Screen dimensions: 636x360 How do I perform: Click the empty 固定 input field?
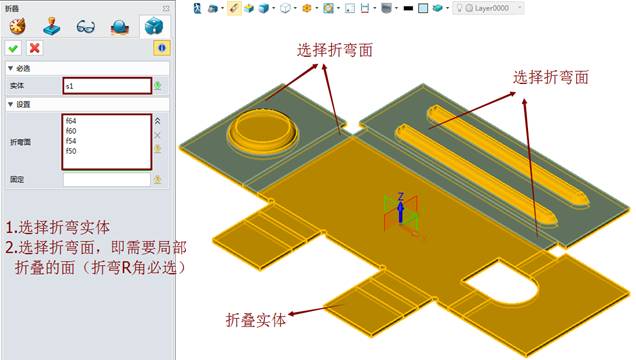coord(107,180)
